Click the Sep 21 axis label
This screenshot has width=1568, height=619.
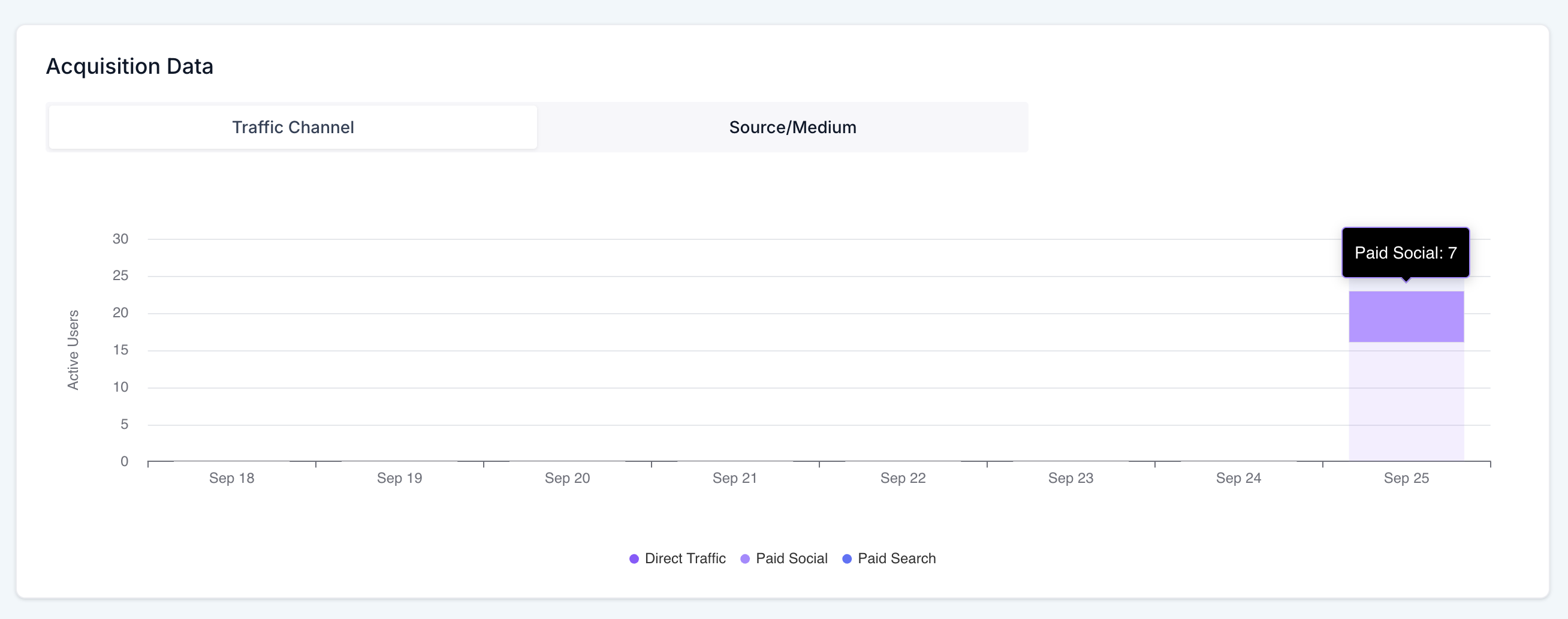[x=734, y=478]
